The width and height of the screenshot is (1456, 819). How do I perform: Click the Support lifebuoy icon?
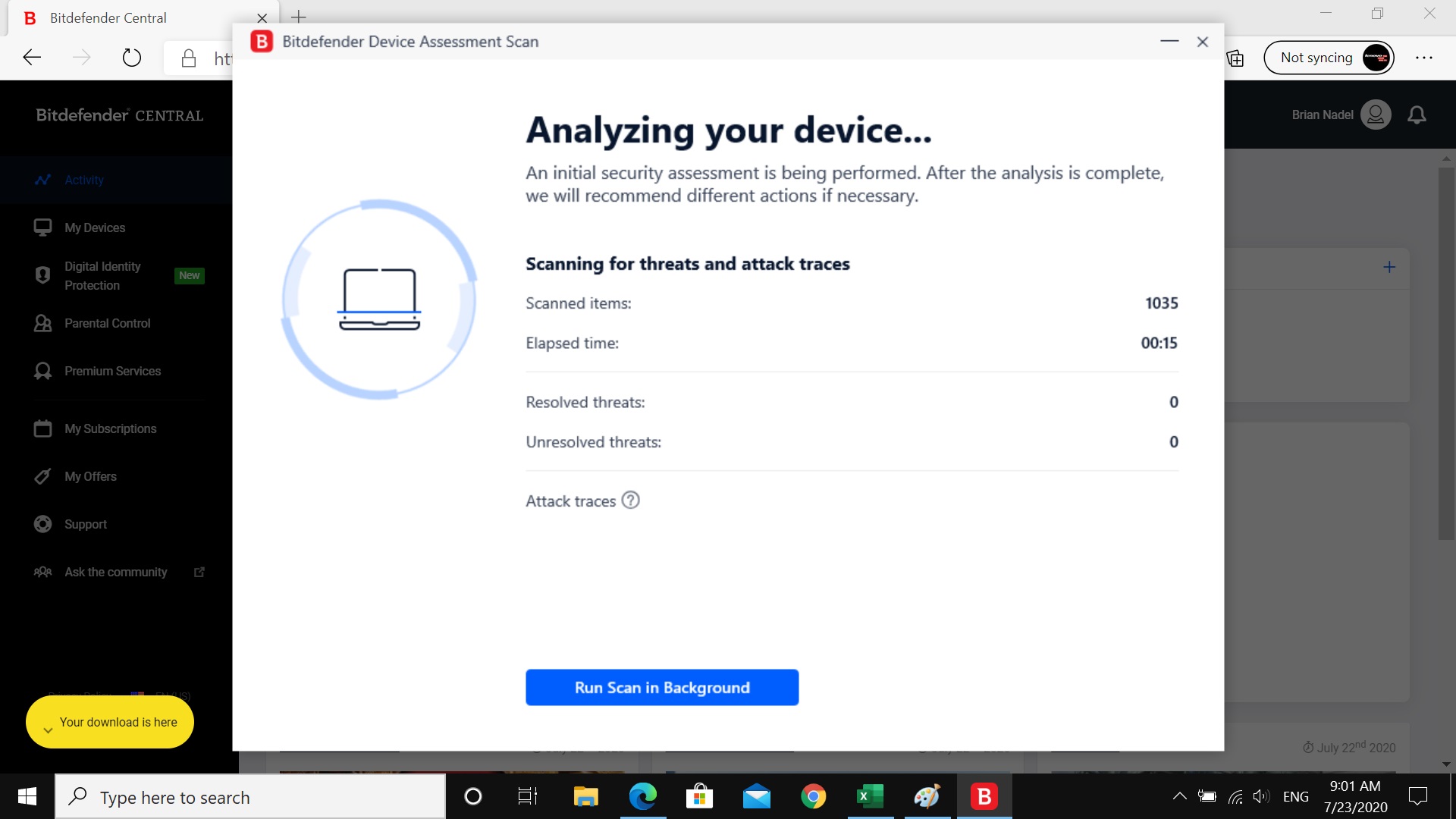point(42,524)
